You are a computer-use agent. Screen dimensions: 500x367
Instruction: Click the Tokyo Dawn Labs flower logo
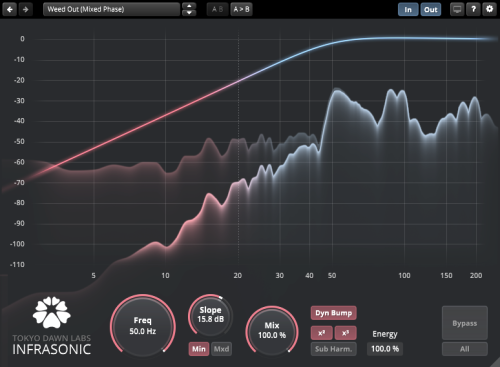click(x=52, y=312)
